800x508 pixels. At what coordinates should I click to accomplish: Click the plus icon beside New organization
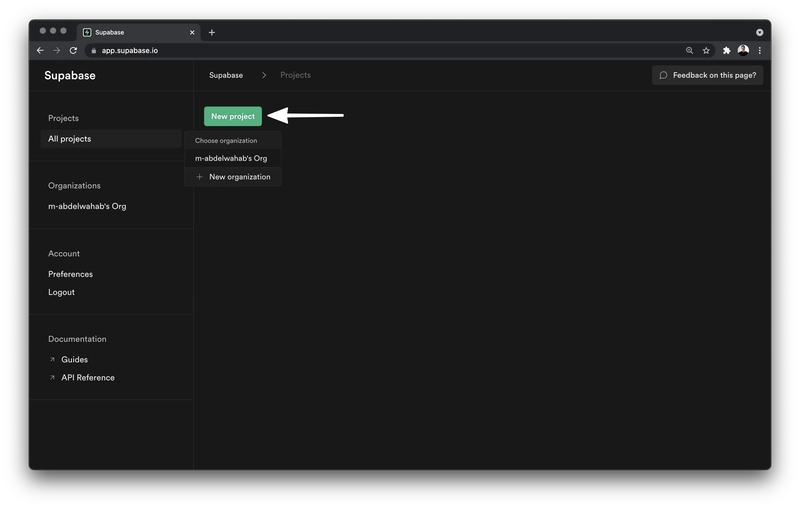(x=199, y=177)
